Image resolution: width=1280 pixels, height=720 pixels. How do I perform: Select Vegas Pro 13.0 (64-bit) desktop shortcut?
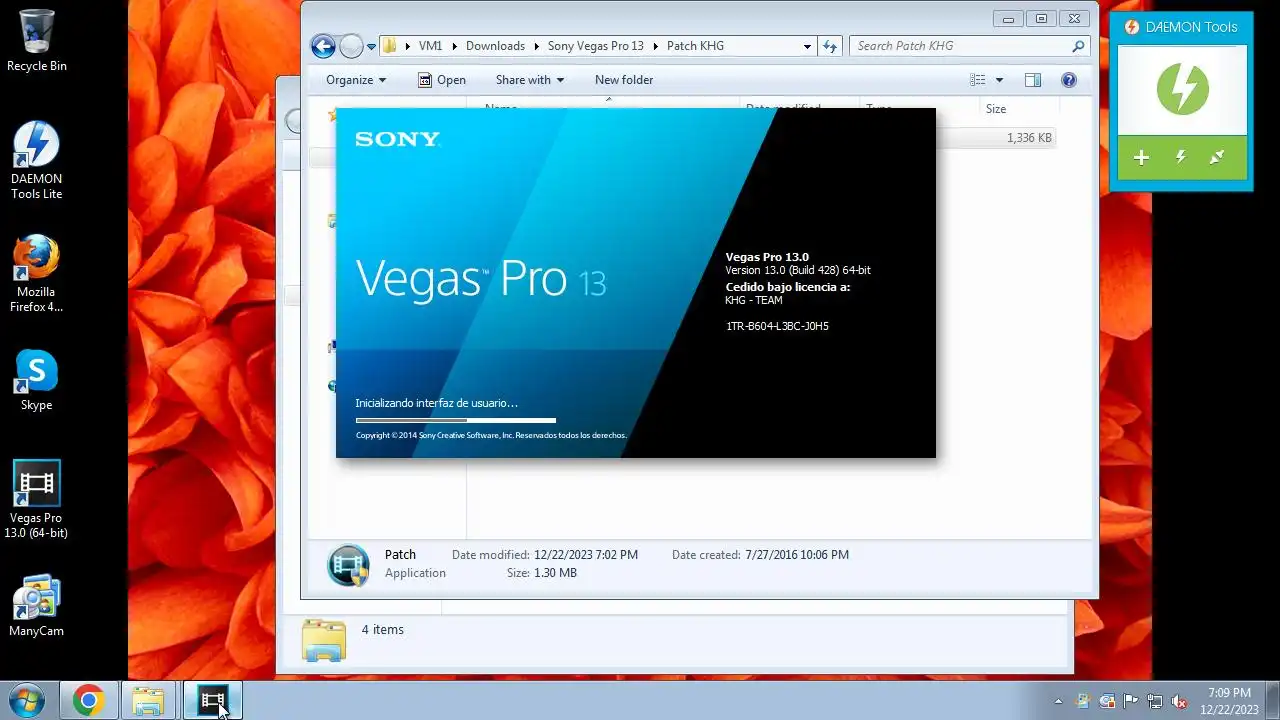[x=37, y=500]
